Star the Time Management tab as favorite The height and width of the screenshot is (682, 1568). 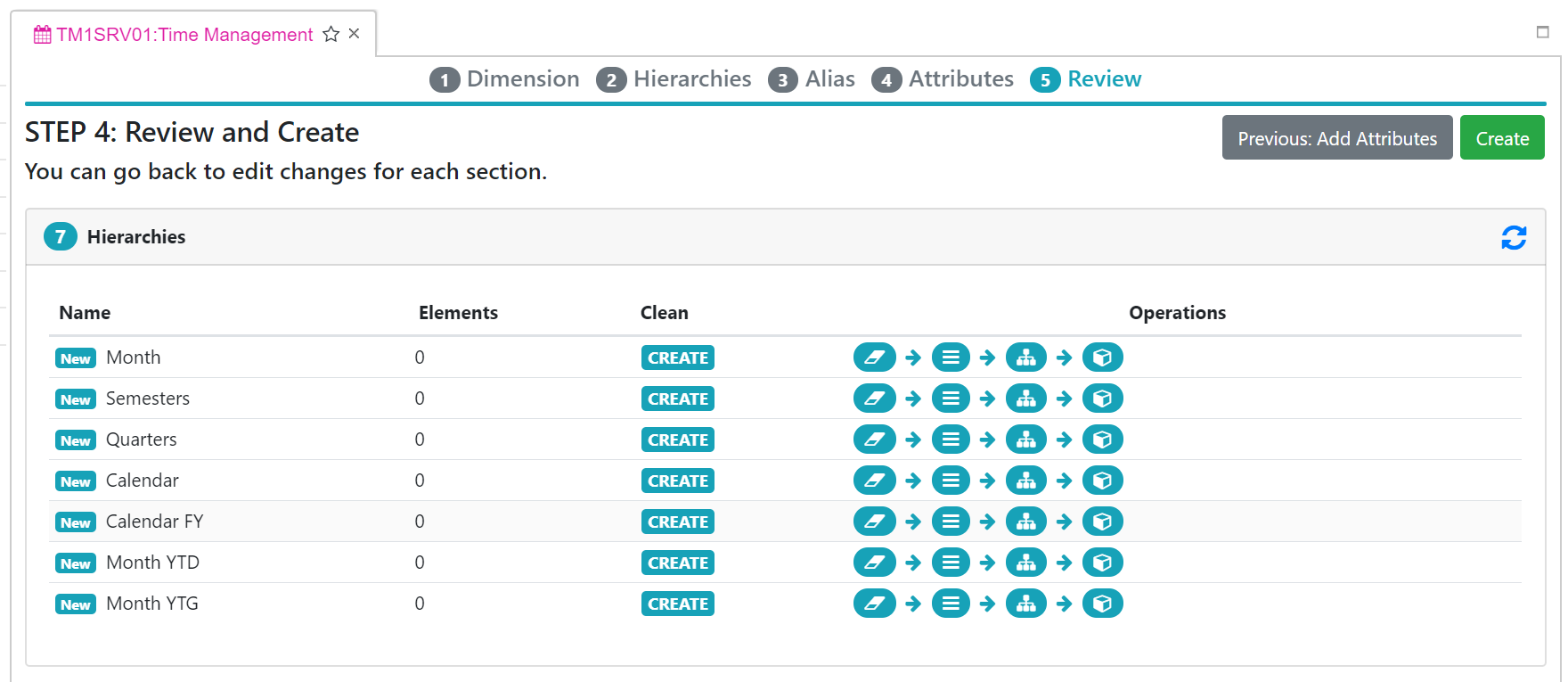pyautogui.click(x=331, y=35)
